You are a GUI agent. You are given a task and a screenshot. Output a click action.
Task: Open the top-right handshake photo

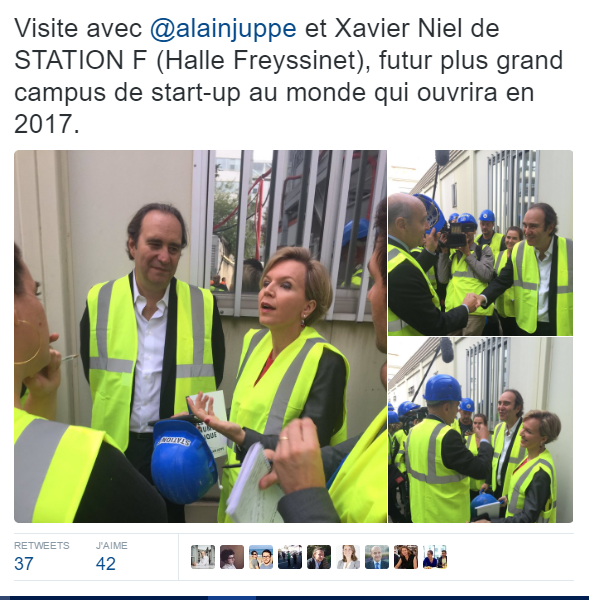[480, 243]
